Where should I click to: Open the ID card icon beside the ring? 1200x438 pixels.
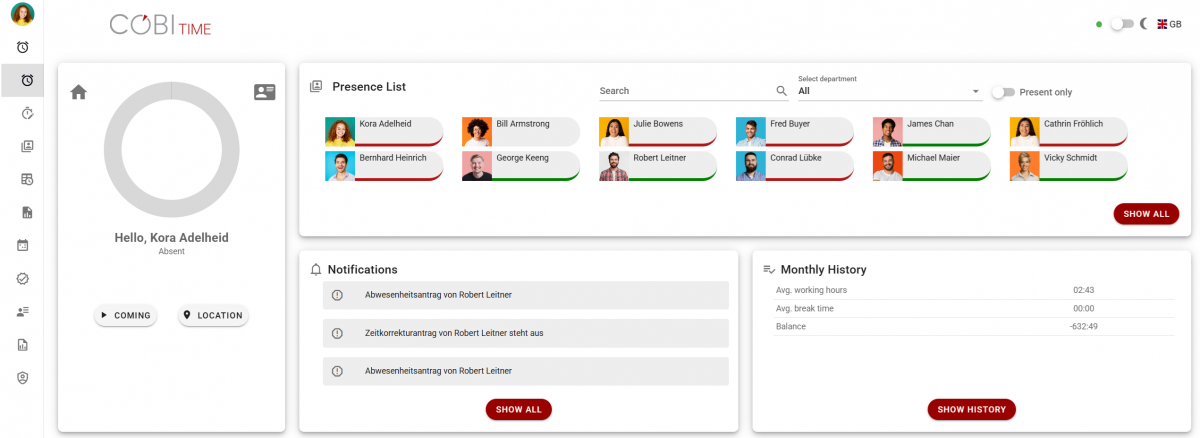tap(264, 92)
